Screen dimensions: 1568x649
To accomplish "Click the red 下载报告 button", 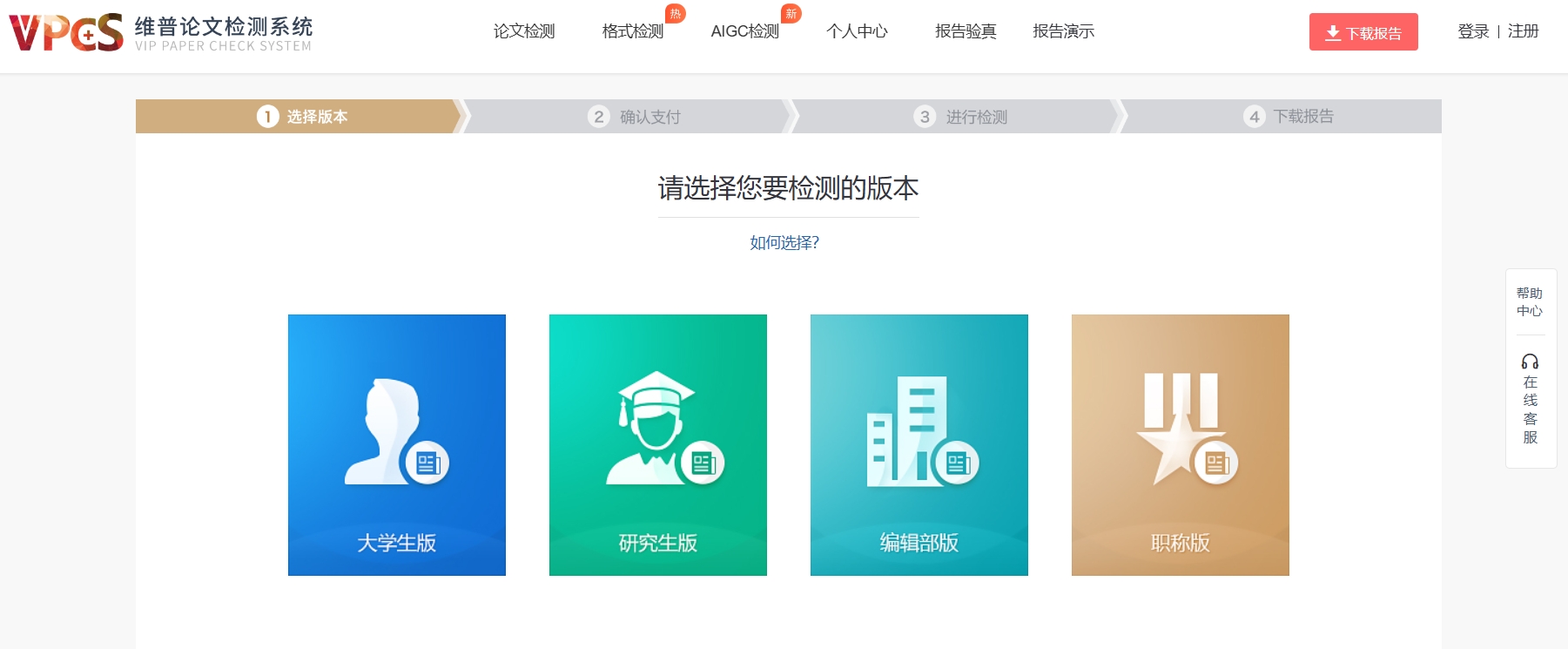I will click(1363, 32).
